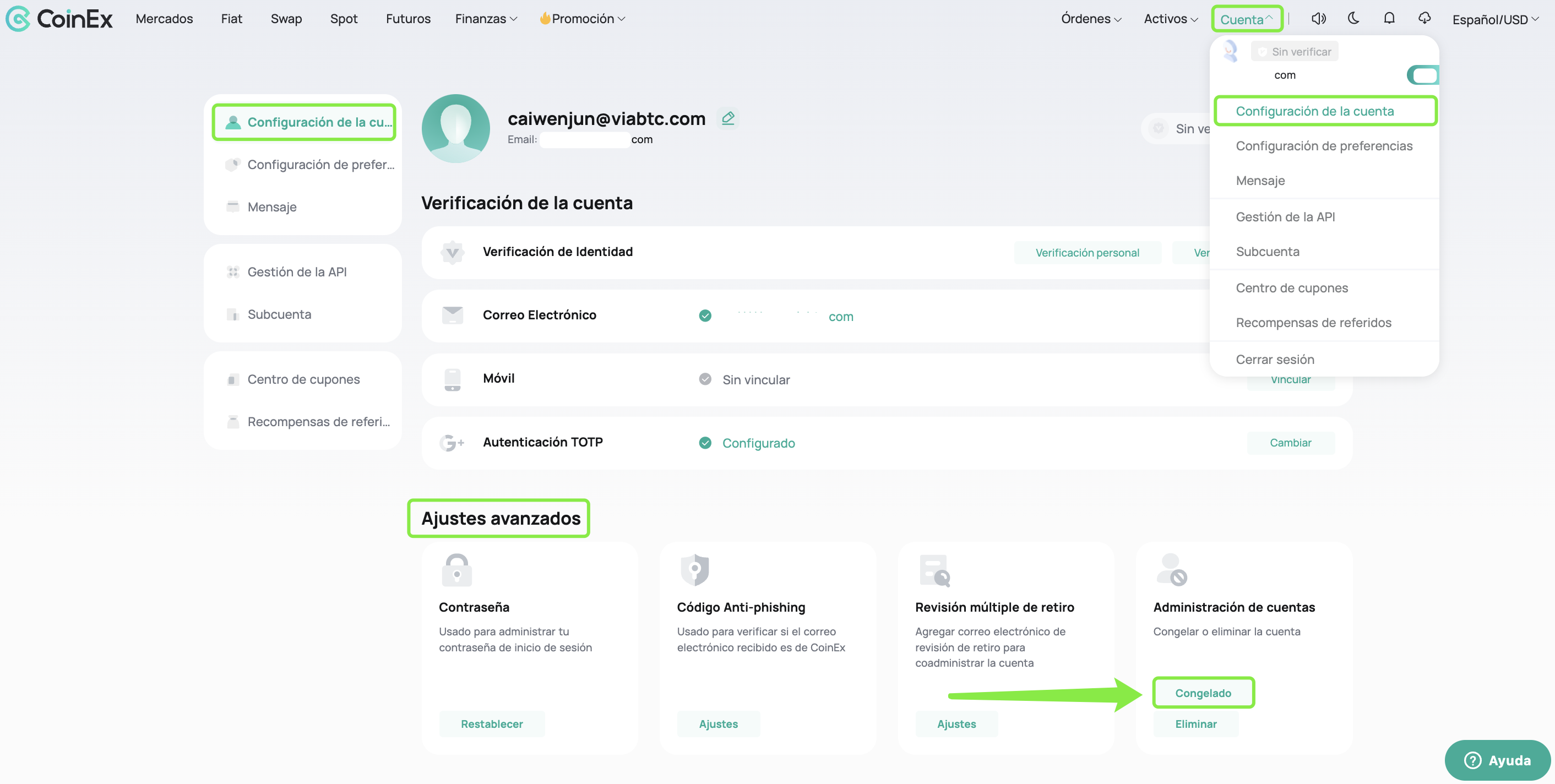Click the user icon beside Configuración de la cuenta

click(233, 123)
